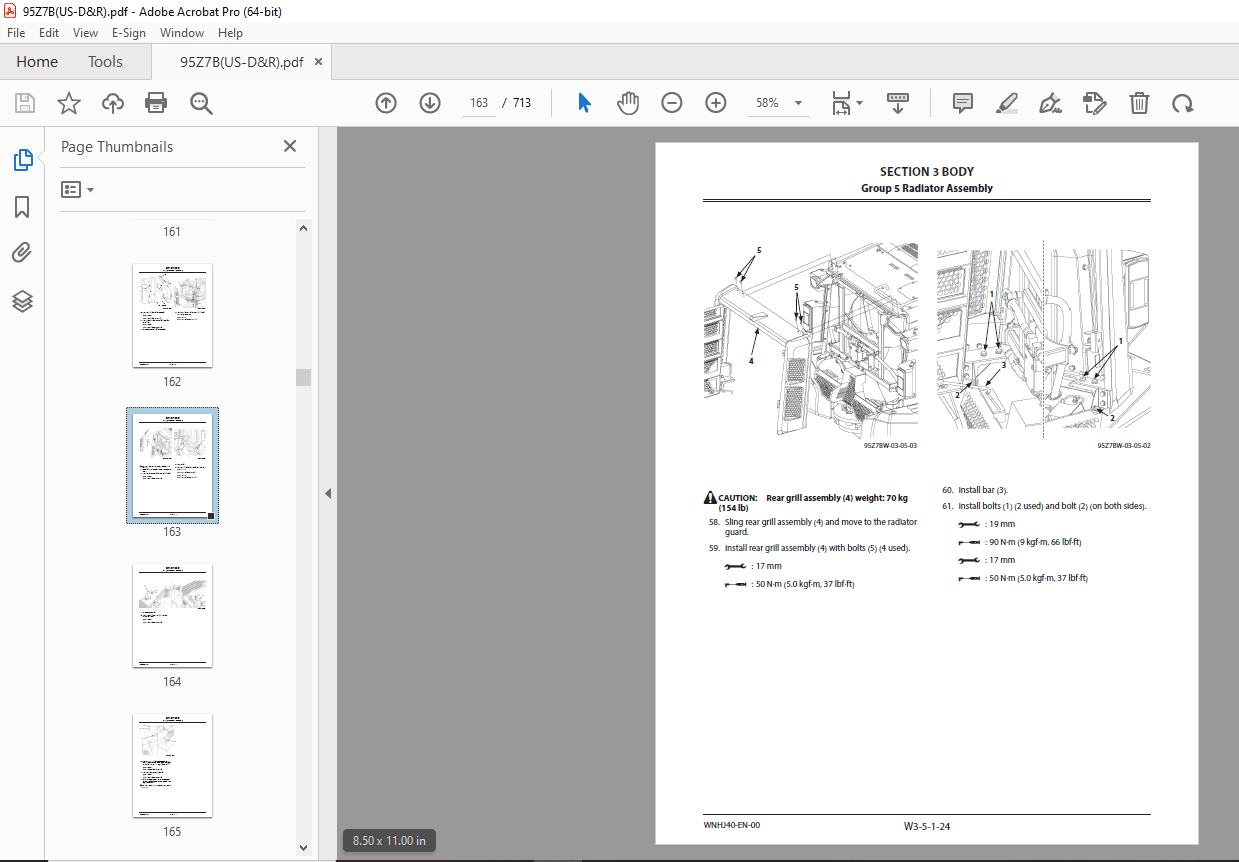Open the Layers panel in the sidebar
1239x862 pixels.
pos(22,300)
